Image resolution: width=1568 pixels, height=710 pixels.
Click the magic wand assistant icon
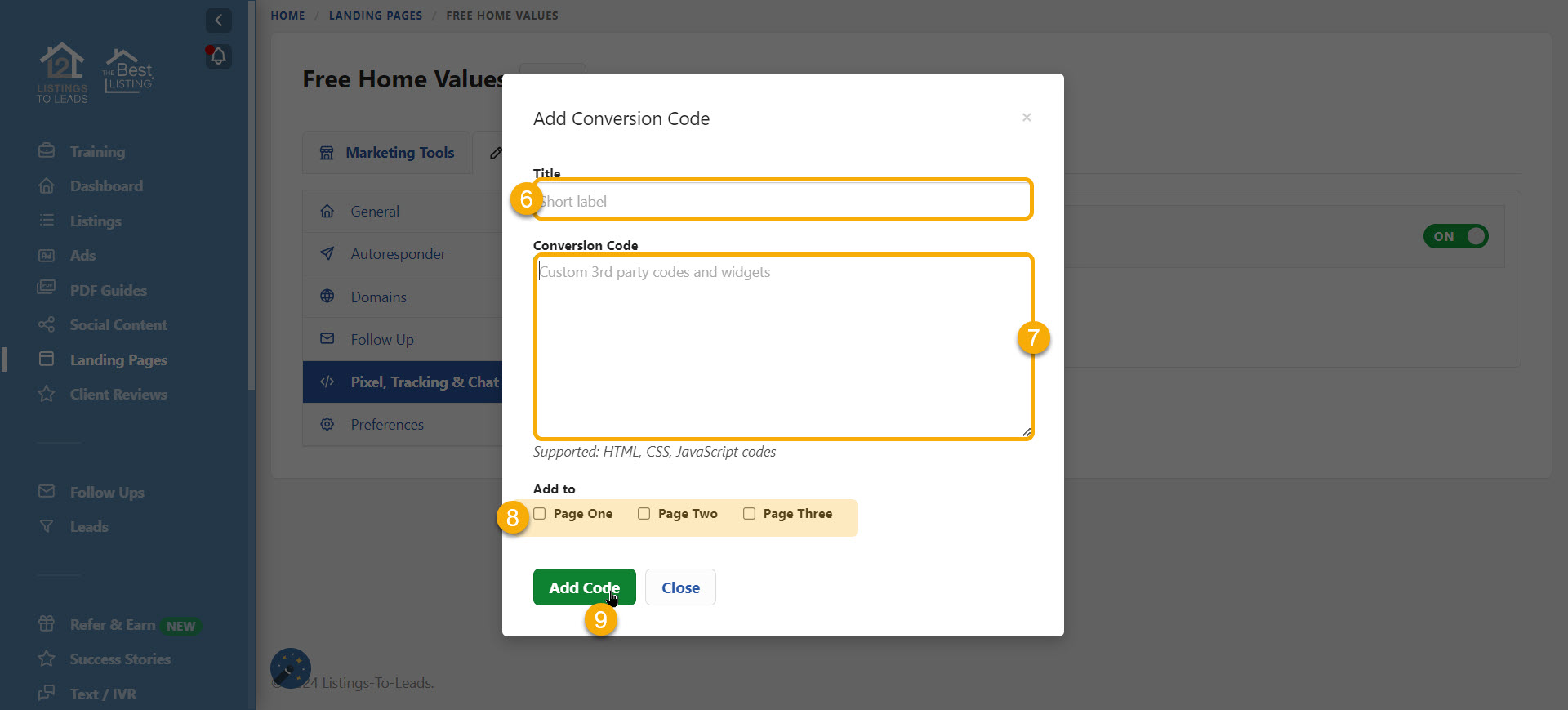(290, 668)
